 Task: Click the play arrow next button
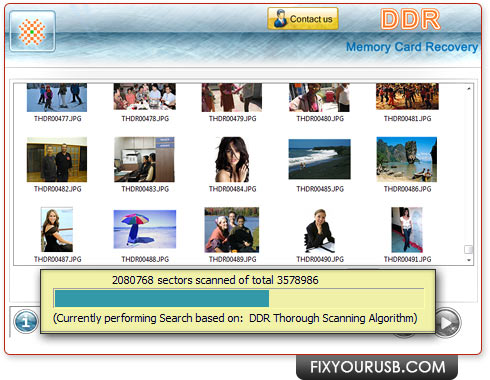click(448, 322)
